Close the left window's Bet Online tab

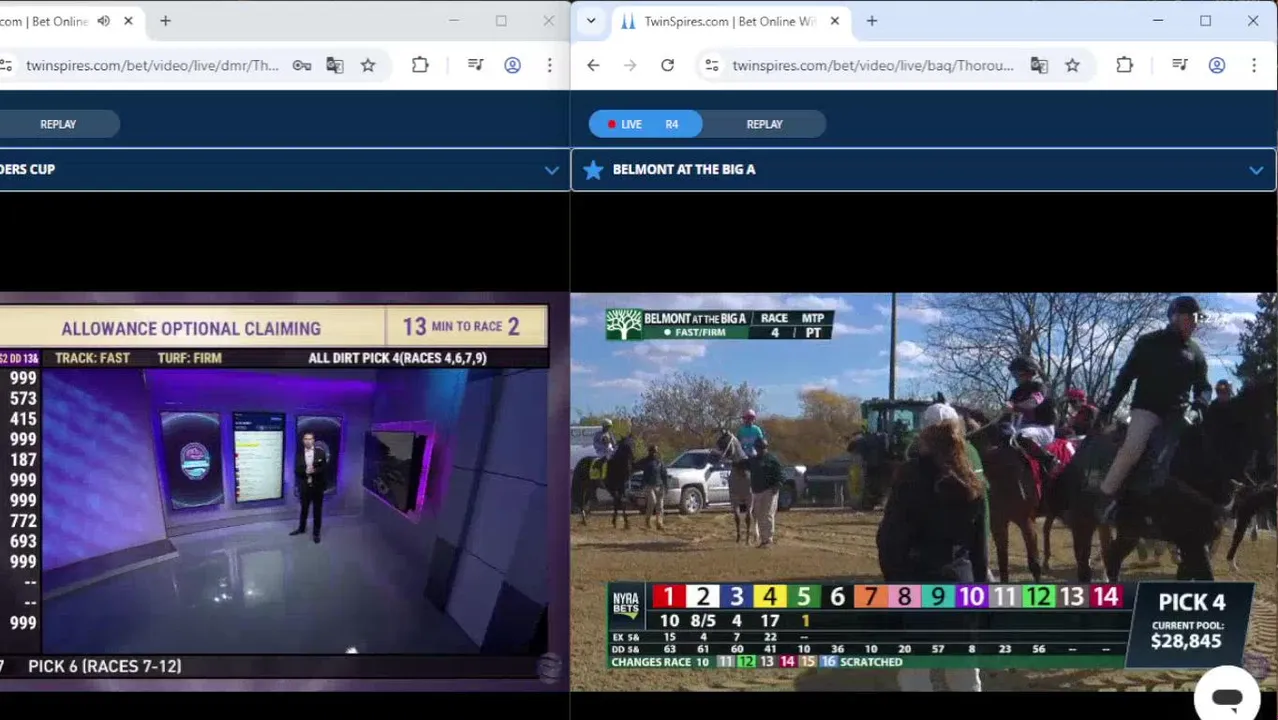[128, 21]
